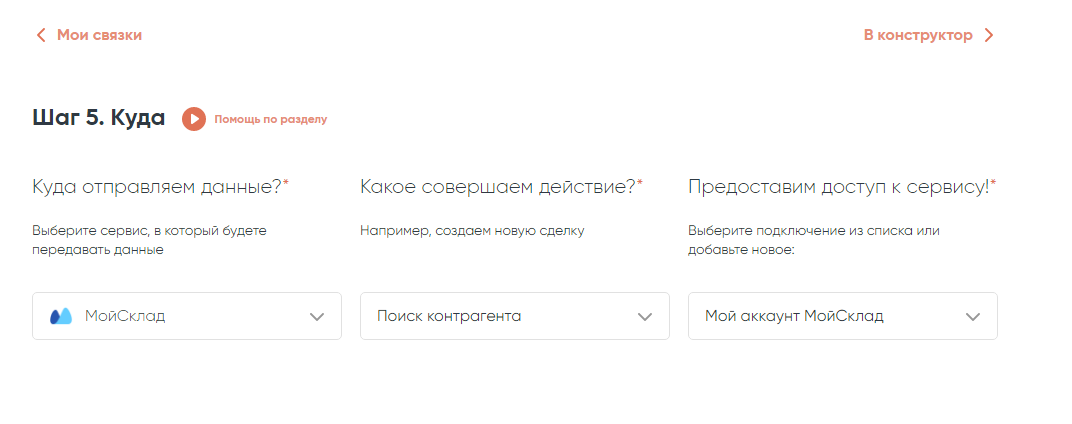Expand the Поиск контрагента dropdown arrow

(645, 316)
